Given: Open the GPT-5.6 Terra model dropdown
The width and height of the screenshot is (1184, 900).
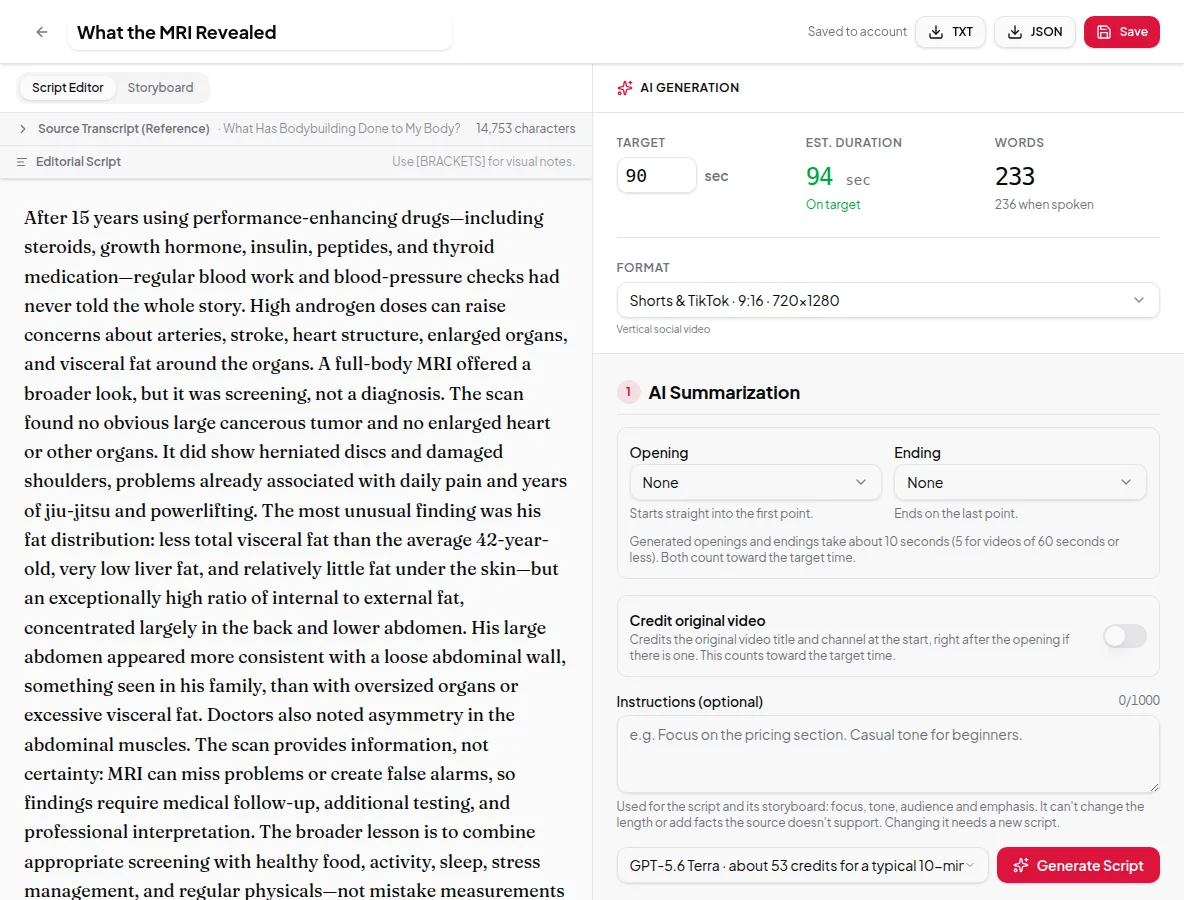Looking at the screenshot, I should 802,865.
